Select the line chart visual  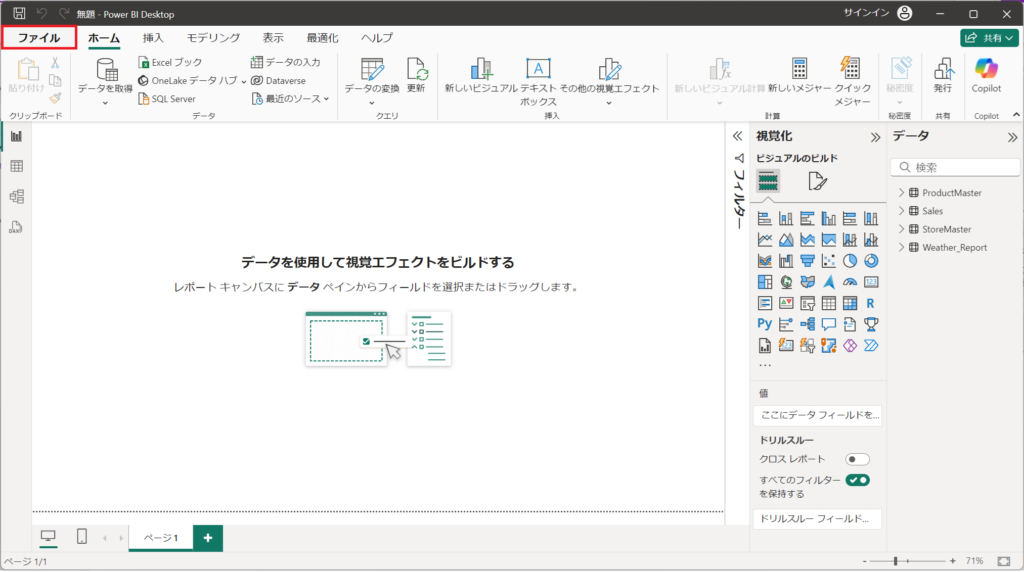coord(765,240)
